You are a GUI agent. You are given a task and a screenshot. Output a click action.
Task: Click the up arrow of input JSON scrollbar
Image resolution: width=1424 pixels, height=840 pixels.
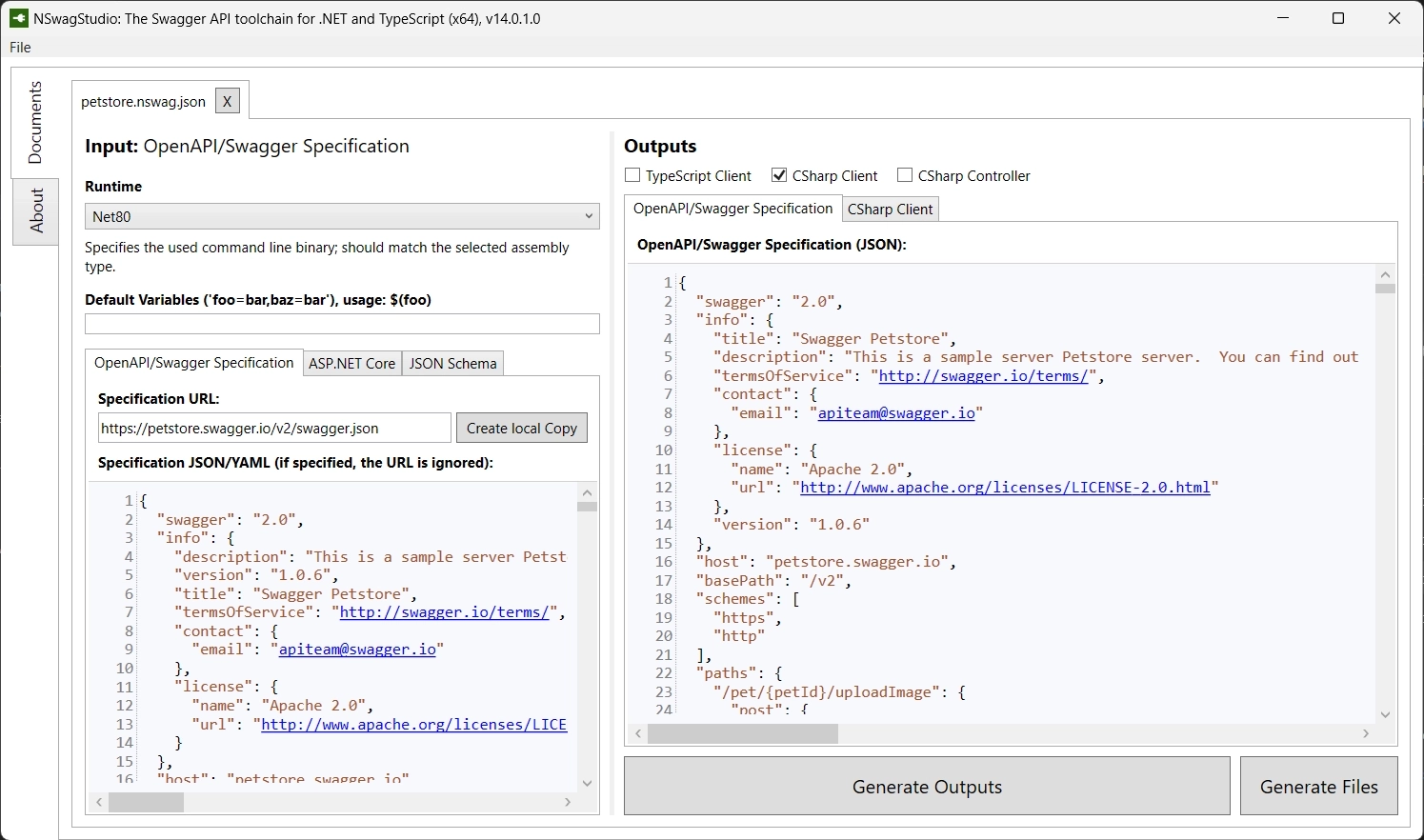587,493
